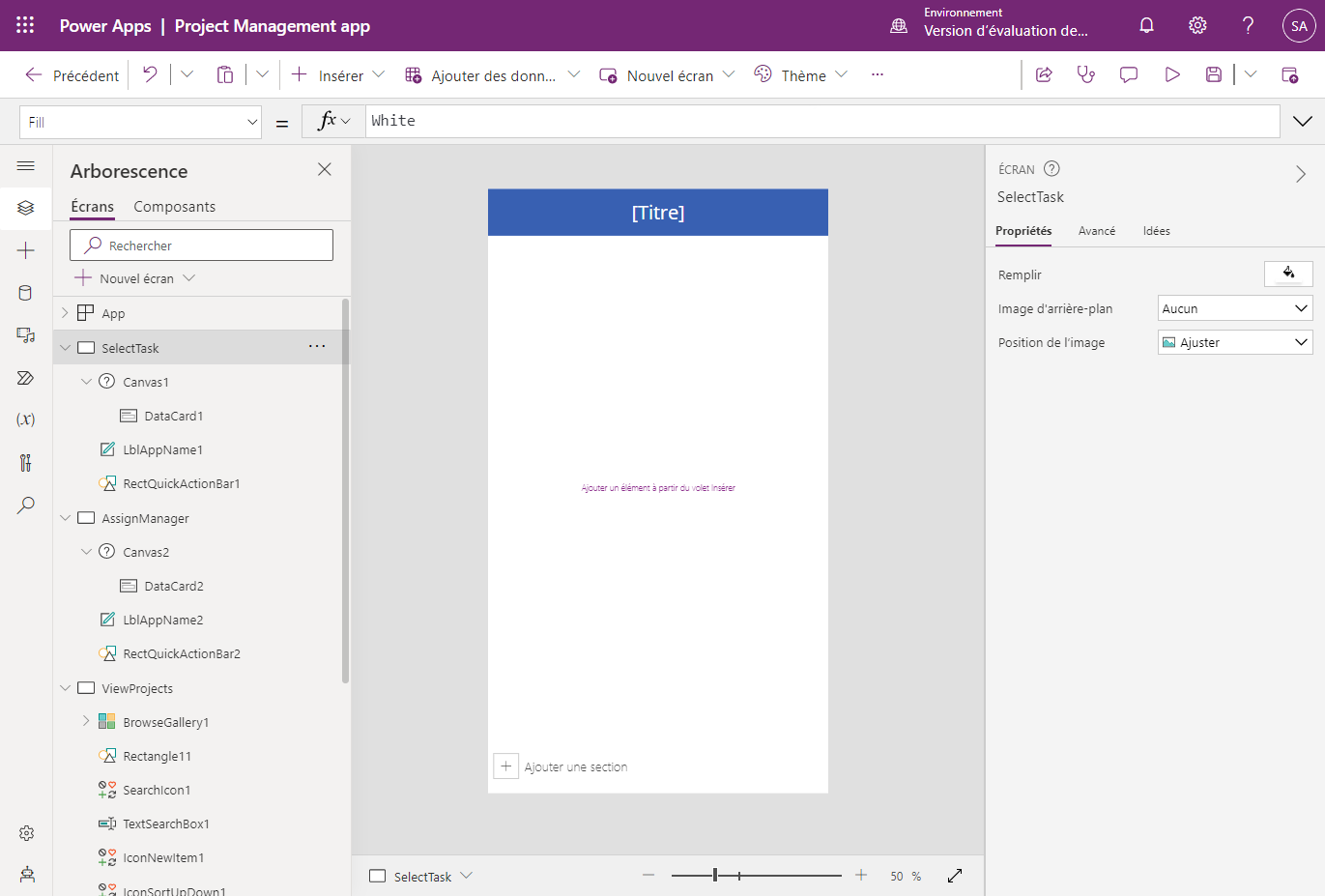Select the tree view layers icon
1325x896 pixels.
[x=26, y=208]
